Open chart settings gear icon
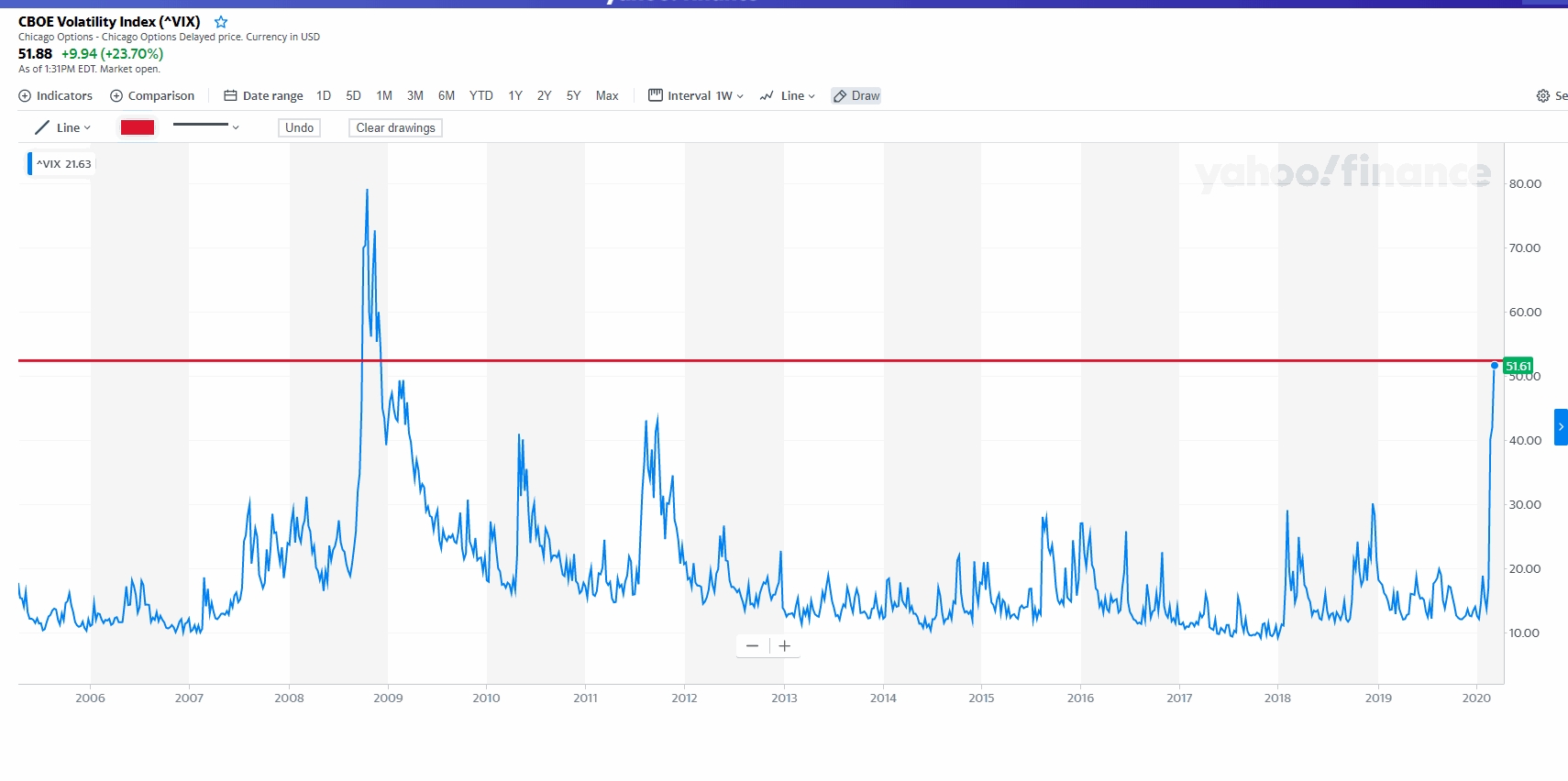 pyautogui.click(x=1543, y=96)
